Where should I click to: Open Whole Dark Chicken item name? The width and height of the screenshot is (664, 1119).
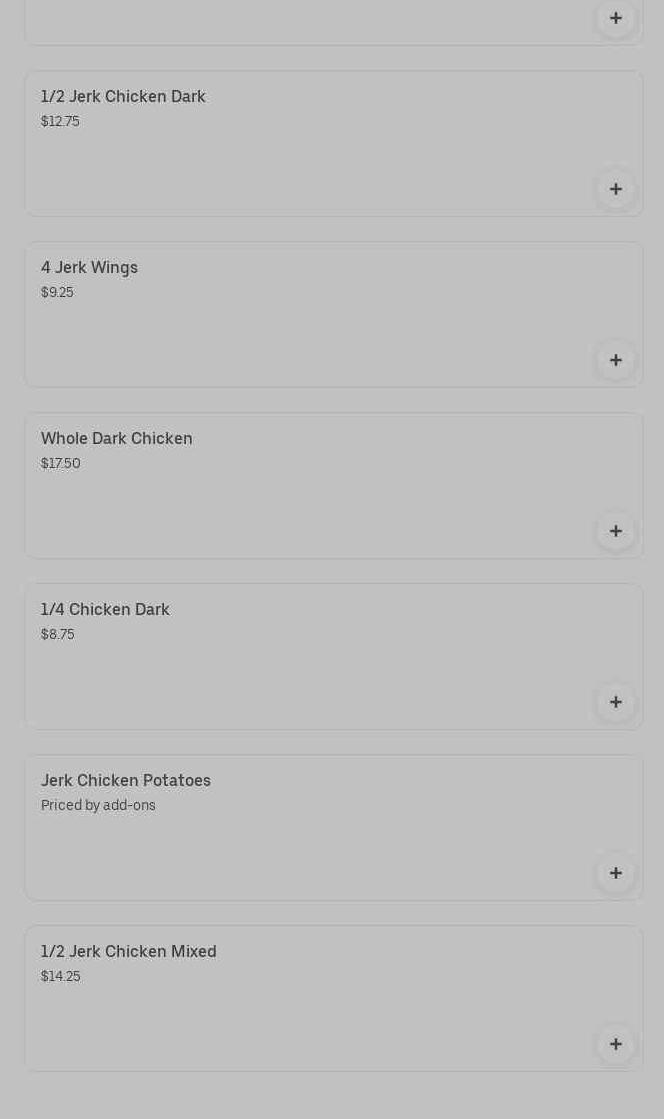click(x=116, y=439)
